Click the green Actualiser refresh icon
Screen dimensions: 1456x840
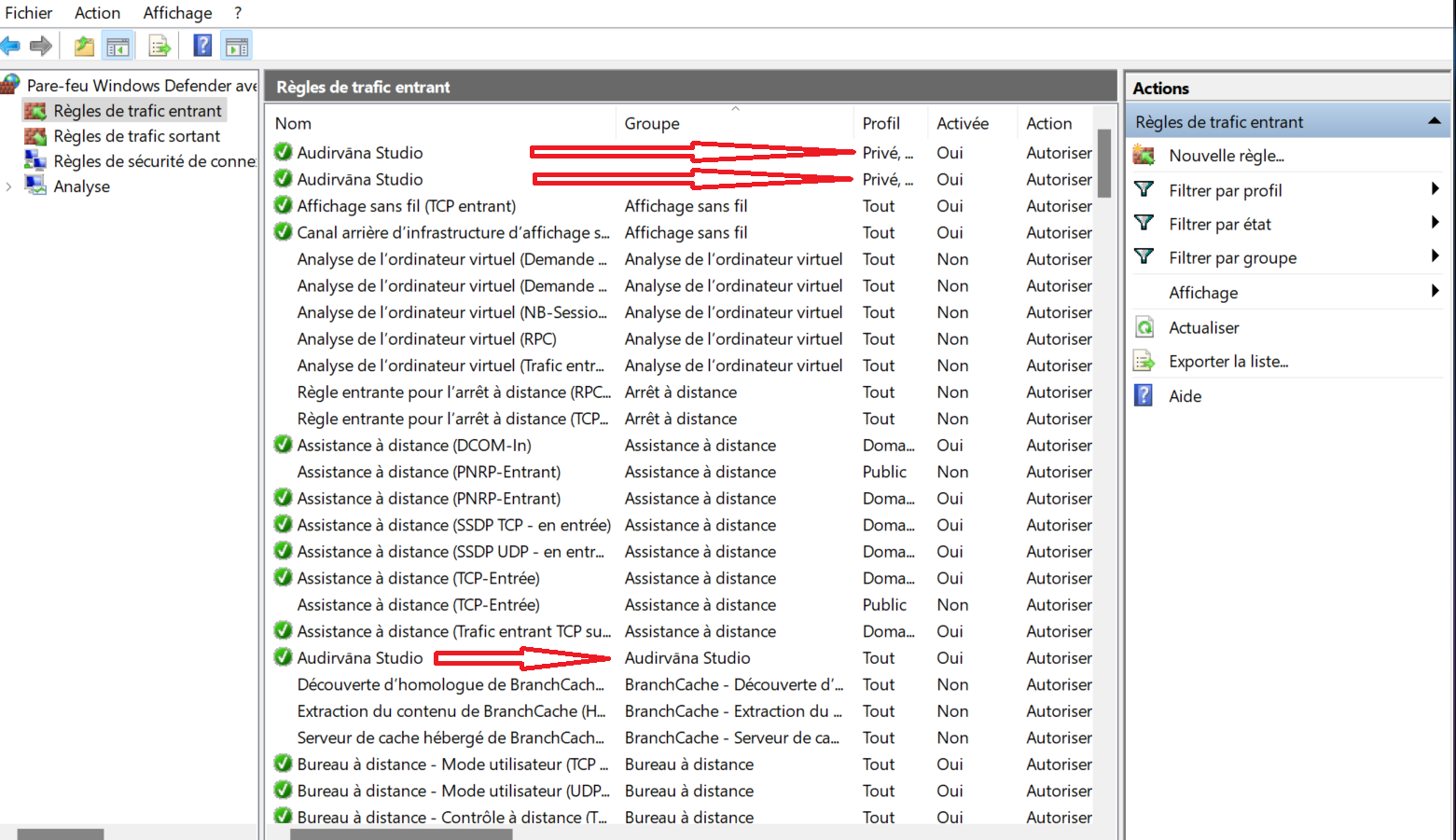[1144, 327]
